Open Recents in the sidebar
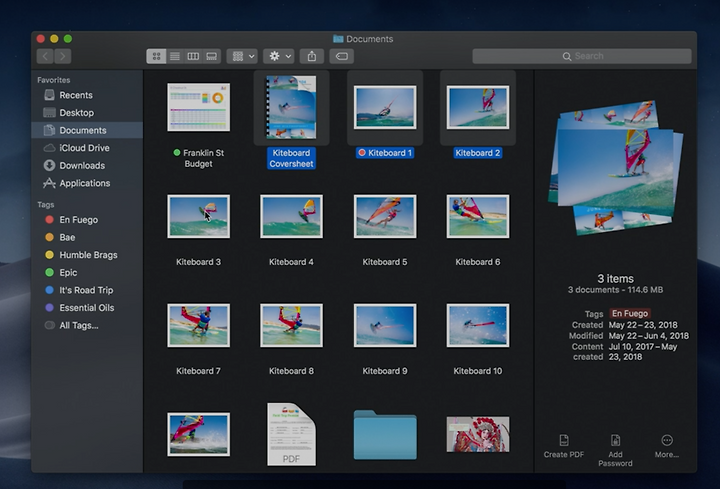 tap(87, 95)
